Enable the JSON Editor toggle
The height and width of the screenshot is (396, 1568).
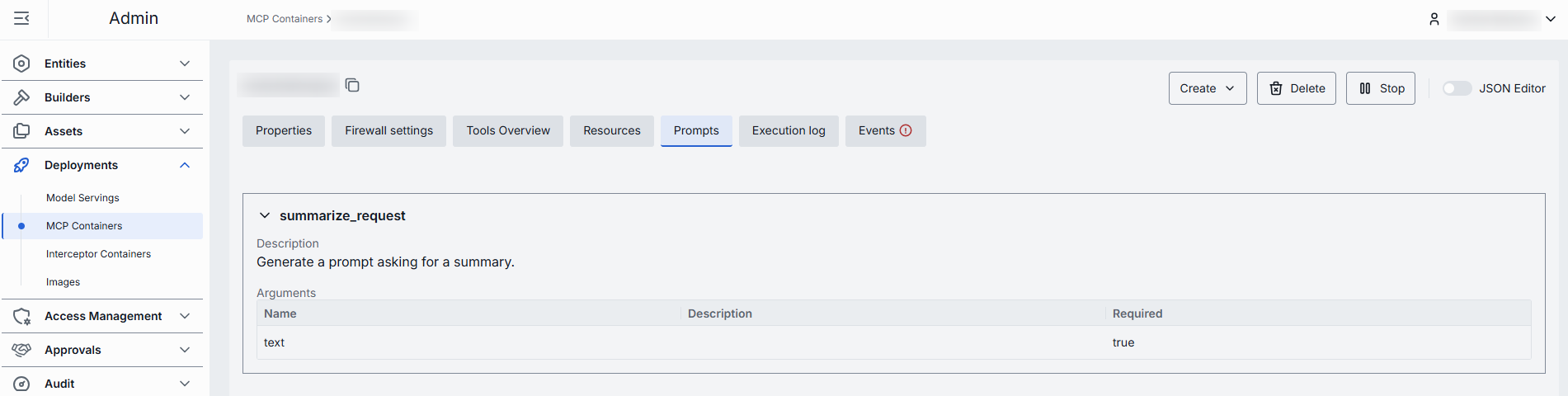click(x=1457, y=88)
